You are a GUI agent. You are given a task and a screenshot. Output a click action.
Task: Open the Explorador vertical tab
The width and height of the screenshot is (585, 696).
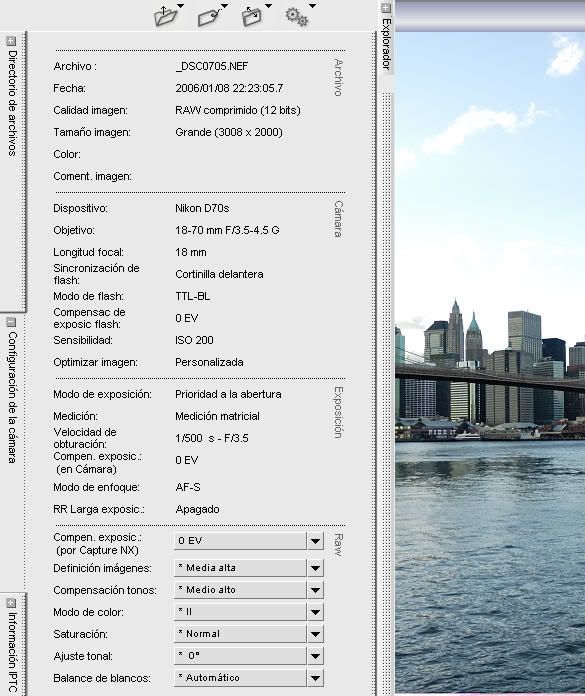[x=386, y=44]
